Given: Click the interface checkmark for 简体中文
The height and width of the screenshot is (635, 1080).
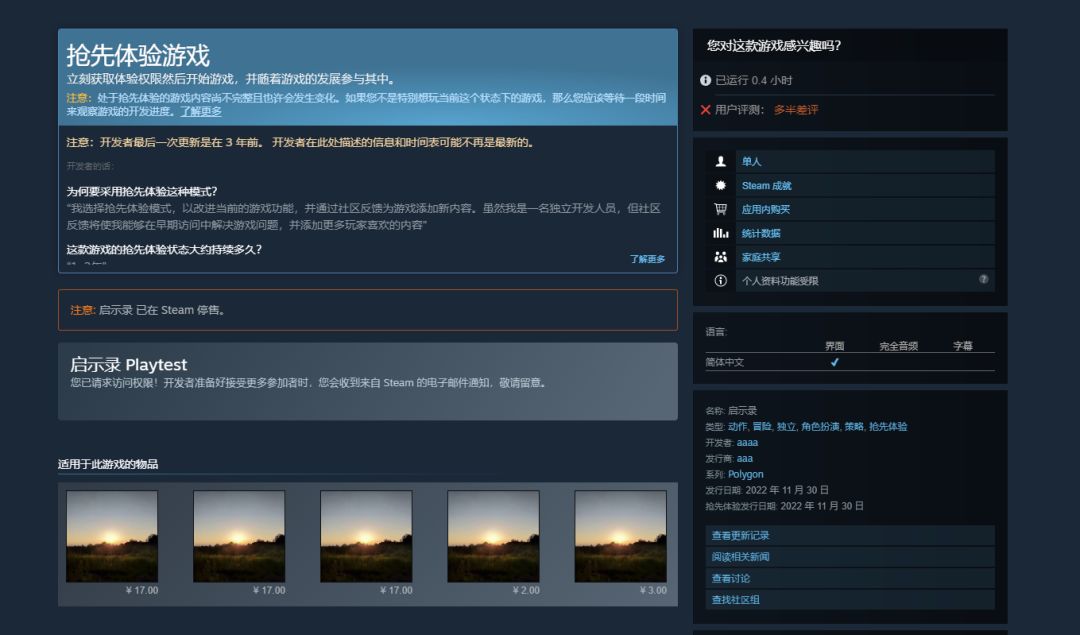Looking at the screenshot, I should tap(835, 362).
